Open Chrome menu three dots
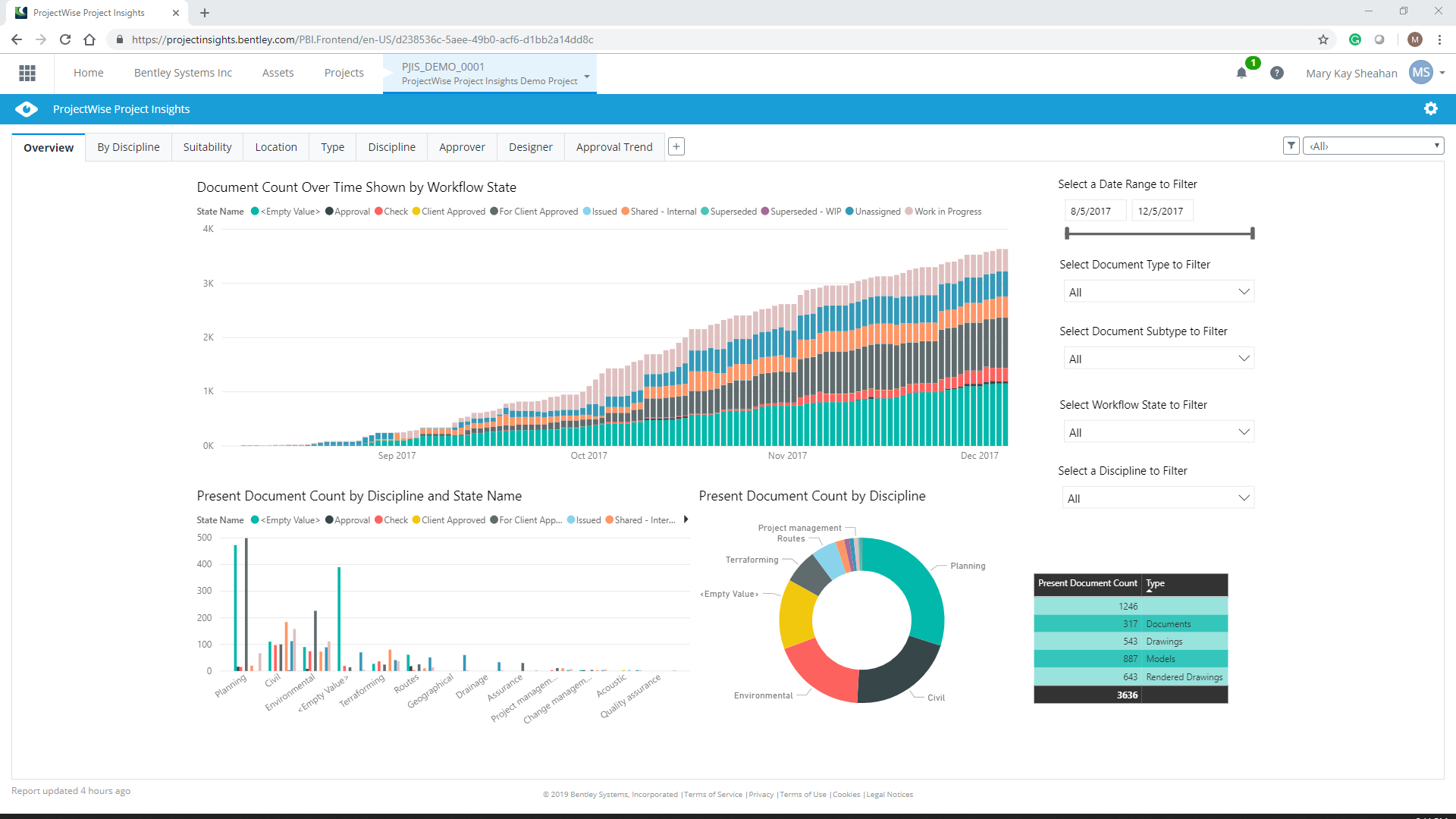This screenshot has height=819, width=1456. point(1439,39)
